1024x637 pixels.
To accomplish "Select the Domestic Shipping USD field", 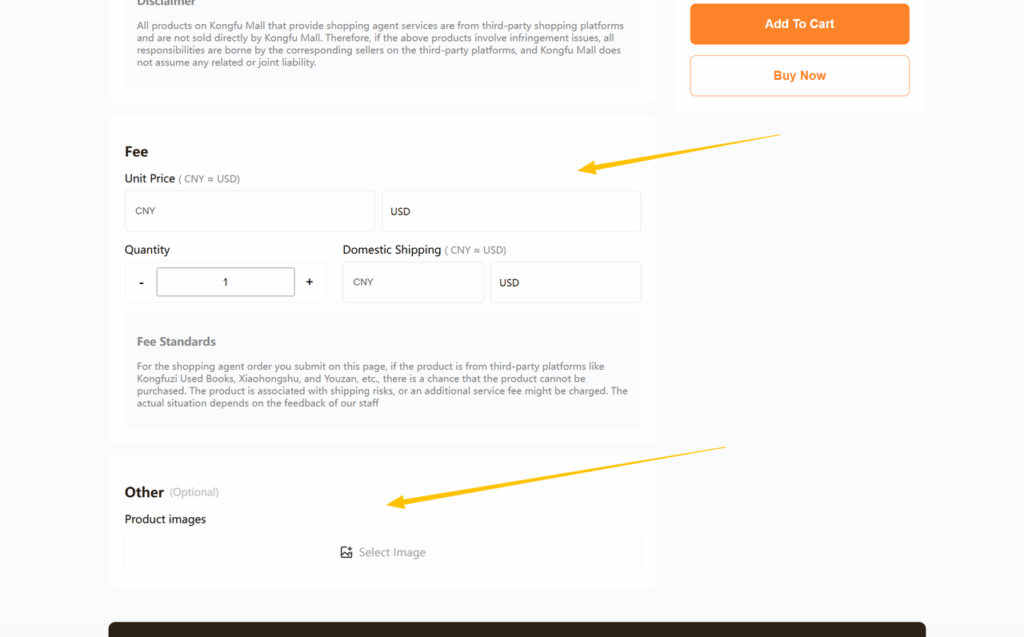I will [x=565, y=282].
